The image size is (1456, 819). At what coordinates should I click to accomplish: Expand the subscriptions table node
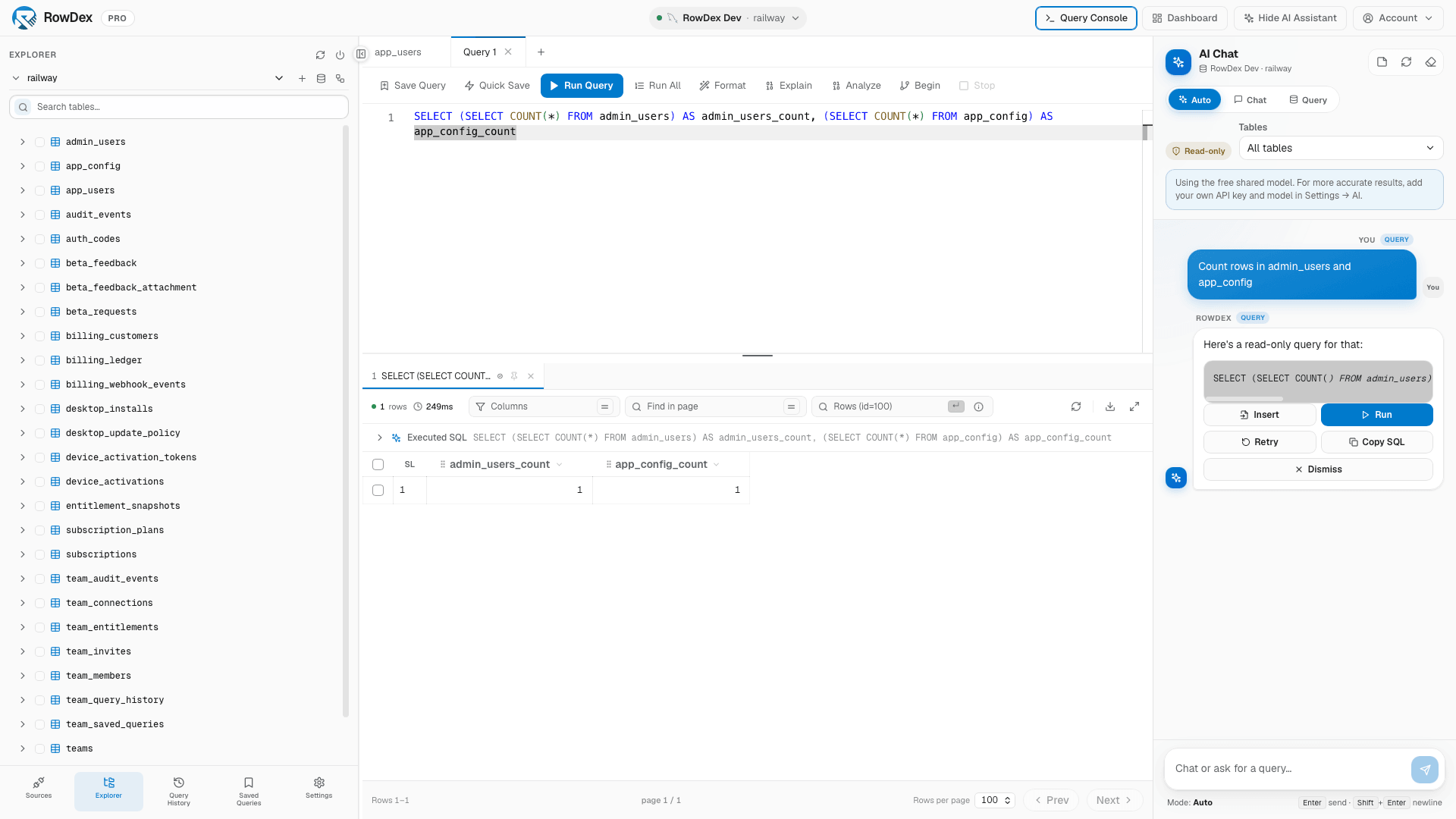pos(23,554)
